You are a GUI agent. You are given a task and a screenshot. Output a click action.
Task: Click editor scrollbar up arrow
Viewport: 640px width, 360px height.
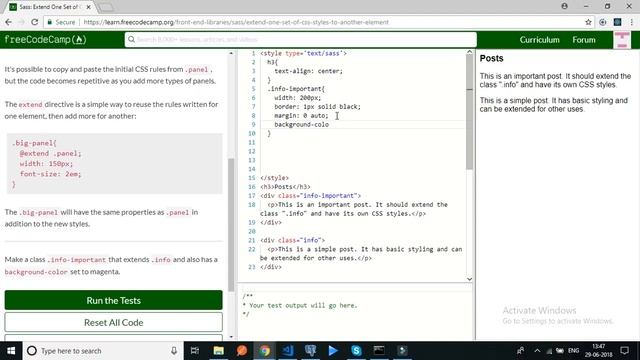tap(469, 52)
